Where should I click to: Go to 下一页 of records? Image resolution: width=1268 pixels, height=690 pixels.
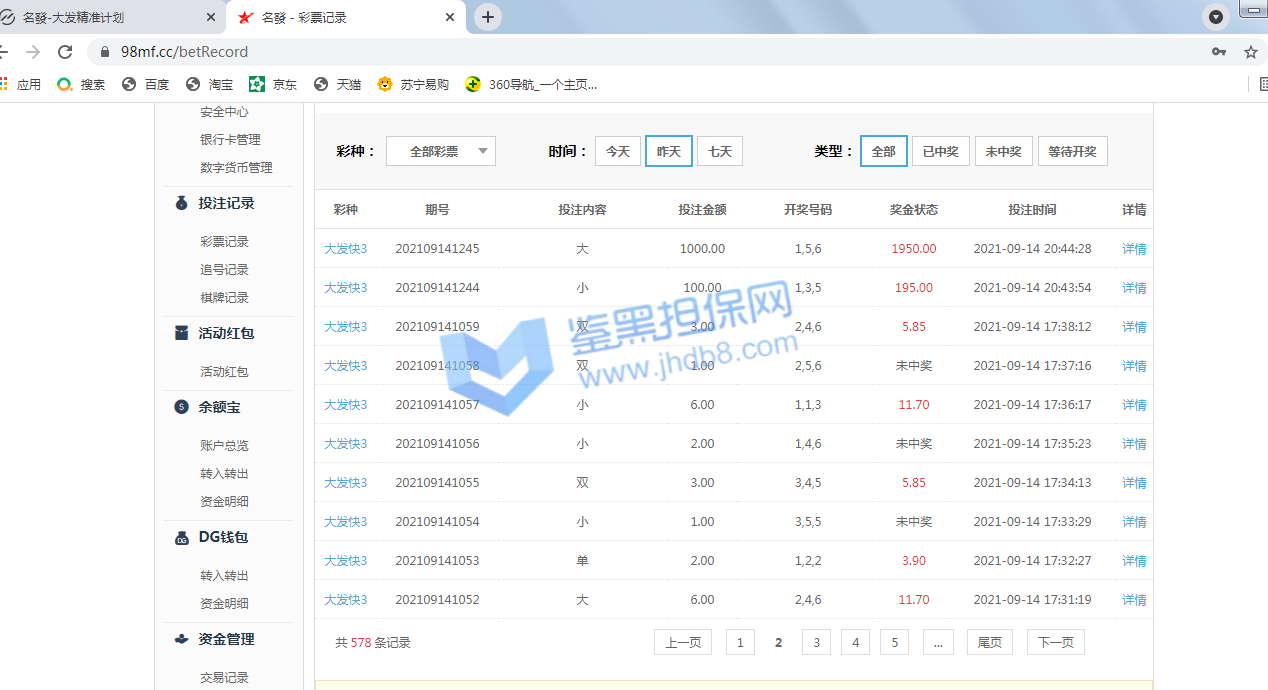tap(1055, 643)
